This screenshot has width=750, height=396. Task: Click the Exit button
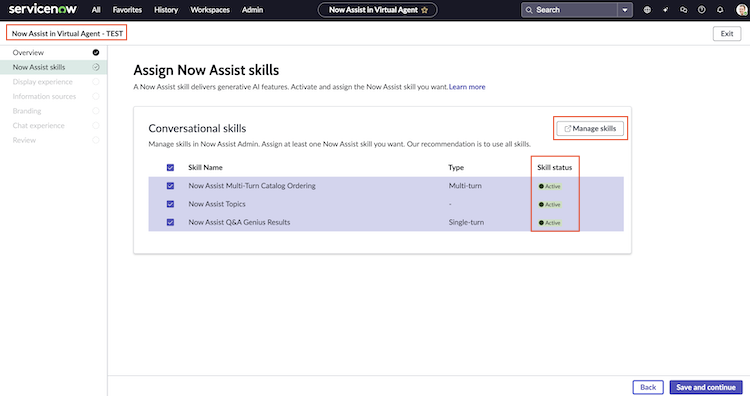coord(727,33)
